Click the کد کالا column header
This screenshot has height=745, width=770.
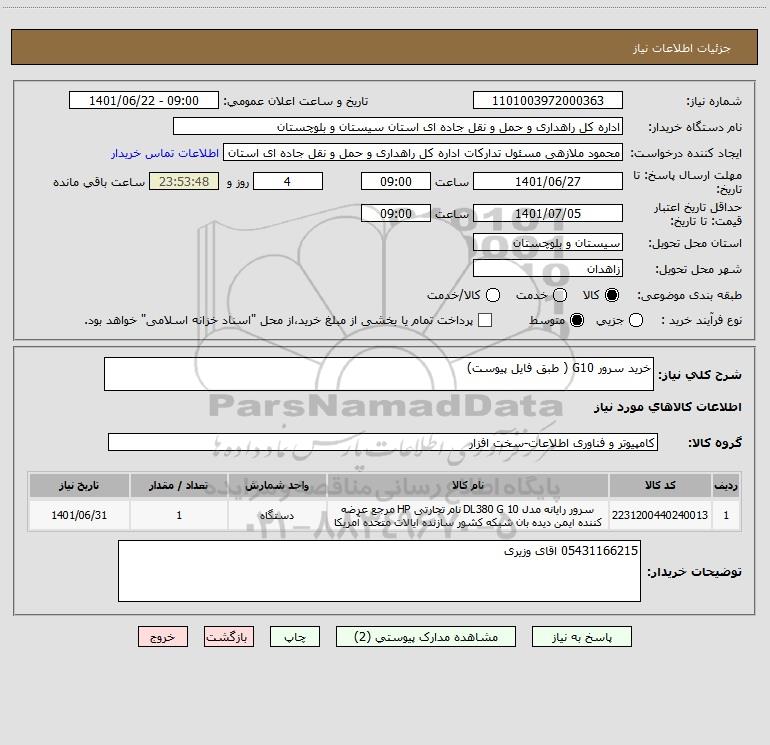(660, 485)
